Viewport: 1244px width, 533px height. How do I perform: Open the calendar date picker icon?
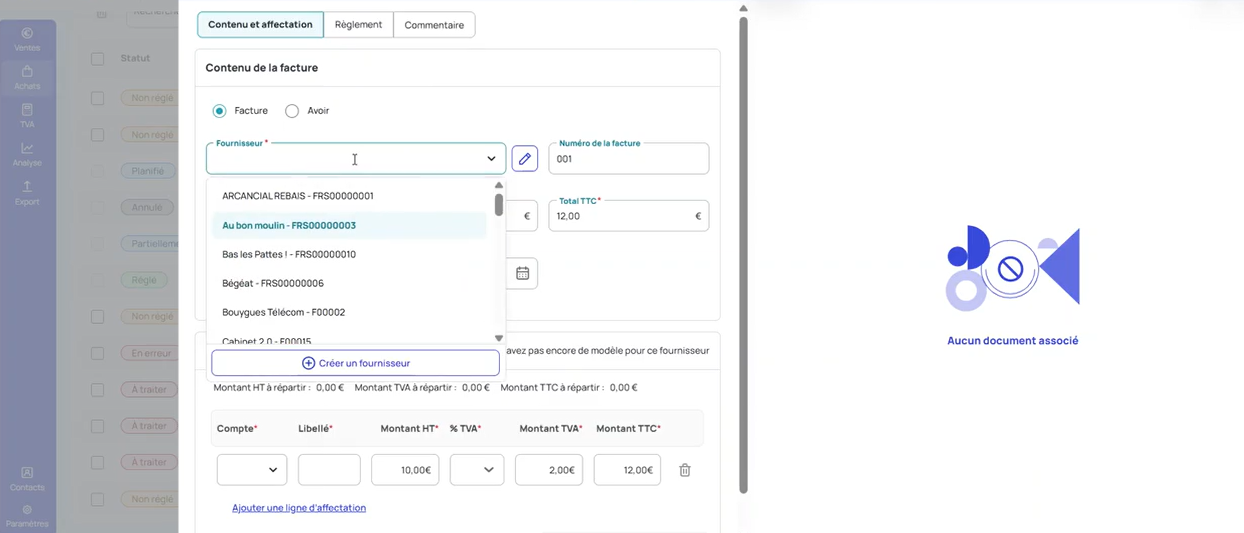click(522, 273)
